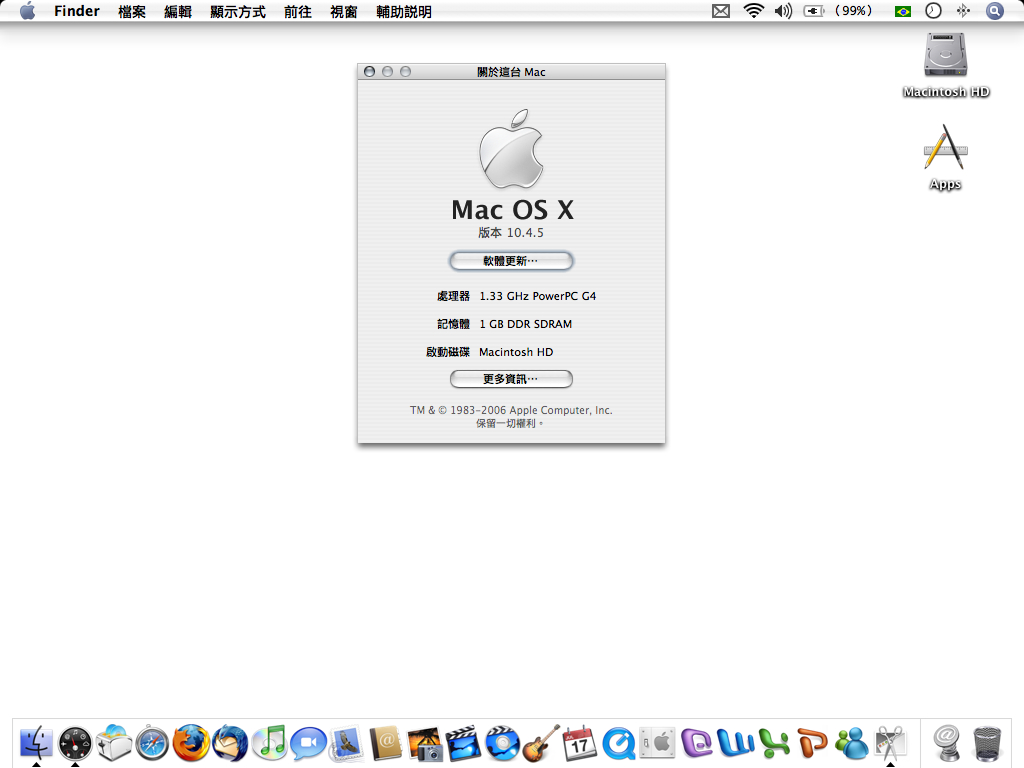Launch Microsoft Excel from Dock

774,743
